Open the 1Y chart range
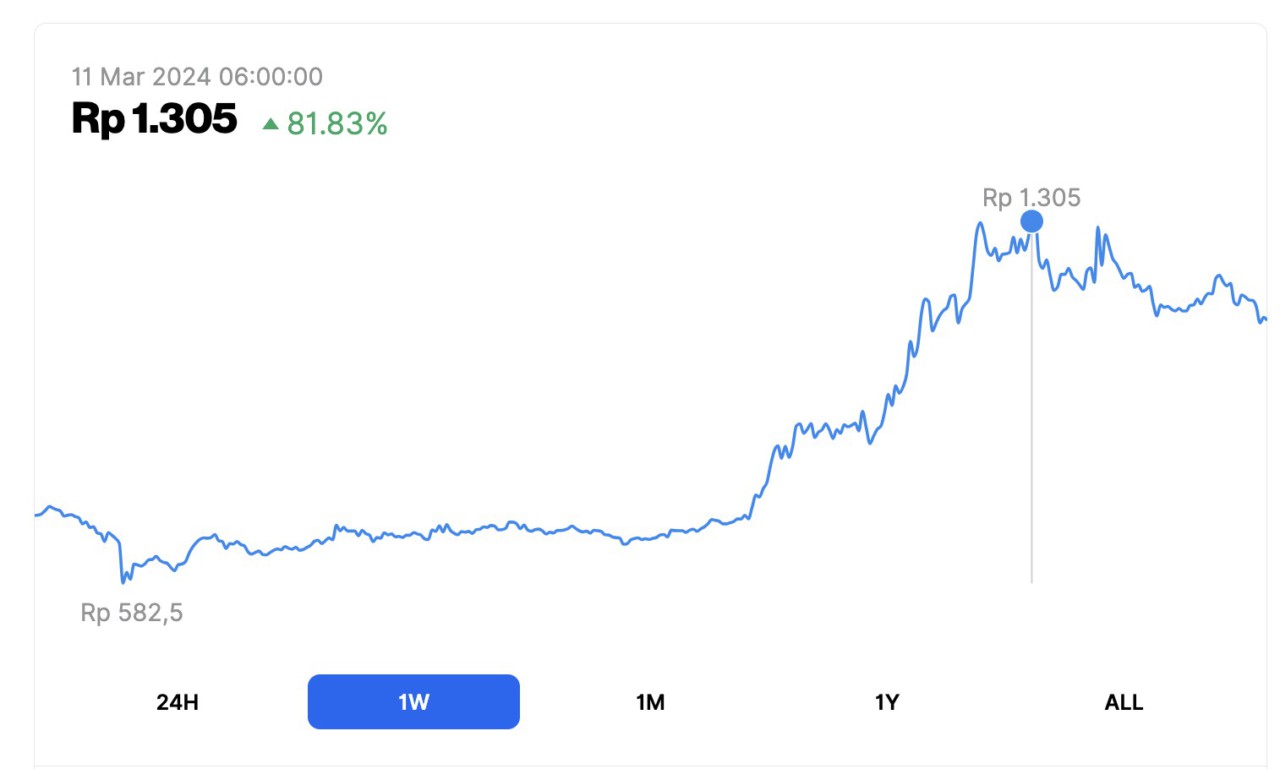Viewport: 1280px width, 769px height. (x=886, y=702)
